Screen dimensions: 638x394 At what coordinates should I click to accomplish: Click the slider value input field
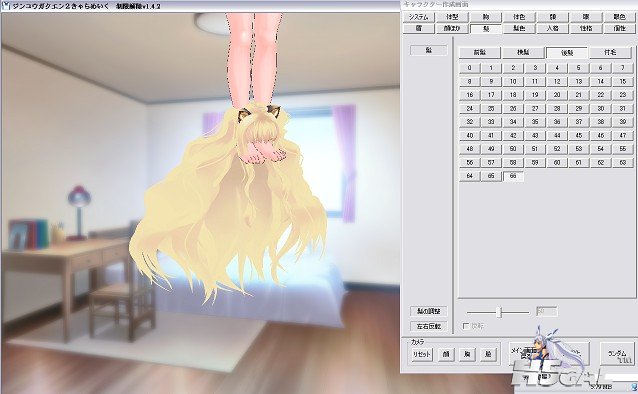tap(546, 312)
